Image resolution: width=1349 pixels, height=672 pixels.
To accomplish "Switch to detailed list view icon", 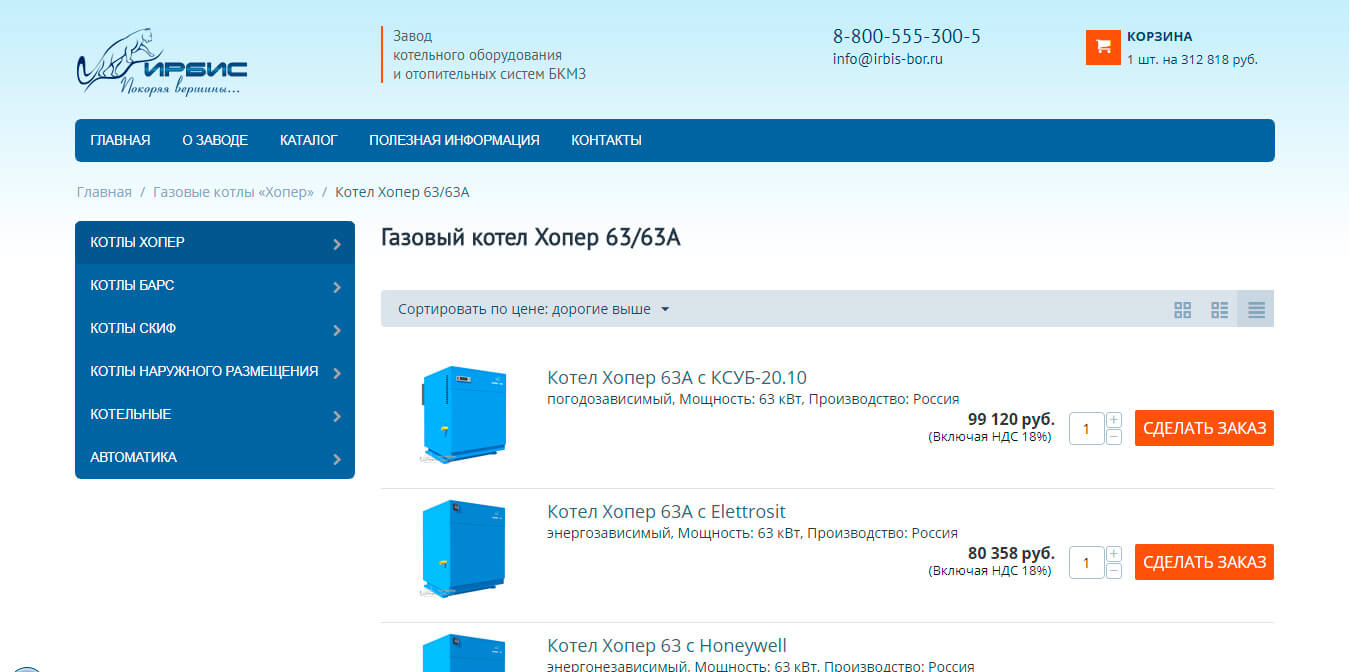I will 1219,310.
